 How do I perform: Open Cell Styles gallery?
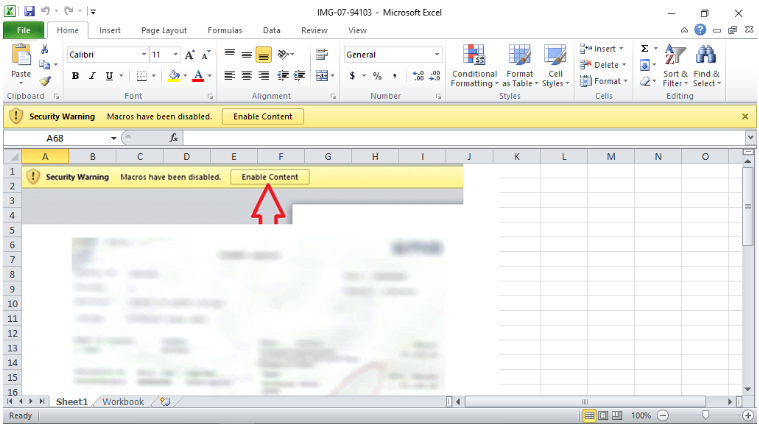tap(555, 65)
